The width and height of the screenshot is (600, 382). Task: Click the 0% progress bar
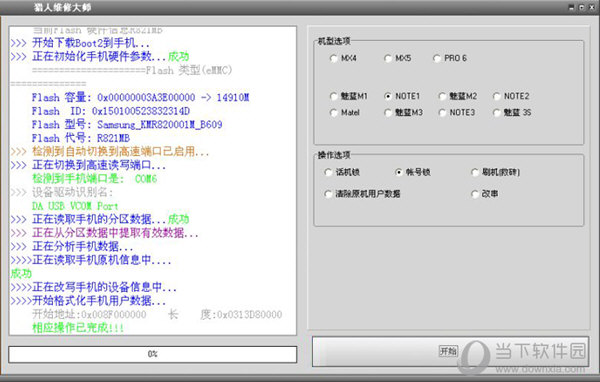coord(152,354)
